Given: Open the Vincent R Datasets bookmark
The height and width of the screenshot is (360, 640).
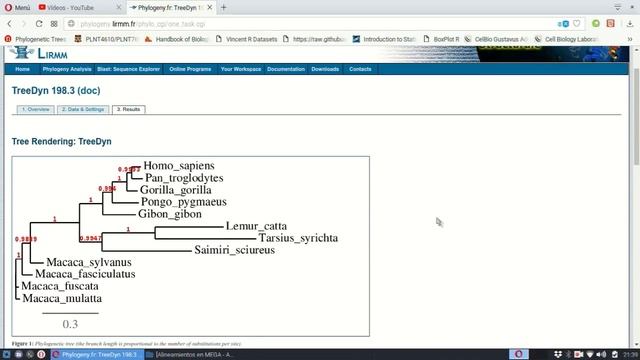Looking at the screenshot, I should (x=247, y=39).
